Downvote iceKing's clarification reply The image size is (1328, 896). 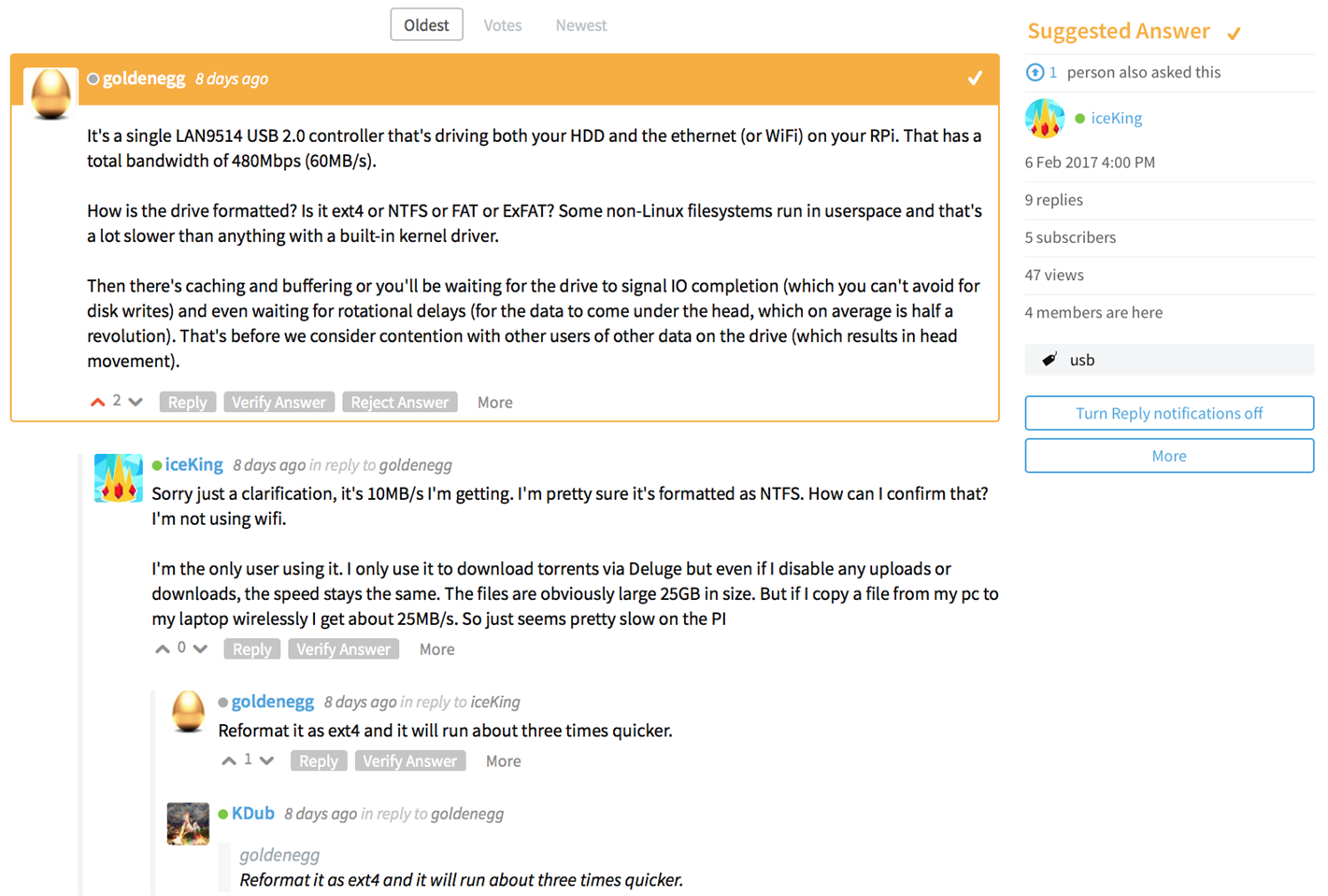coord(201,648)
